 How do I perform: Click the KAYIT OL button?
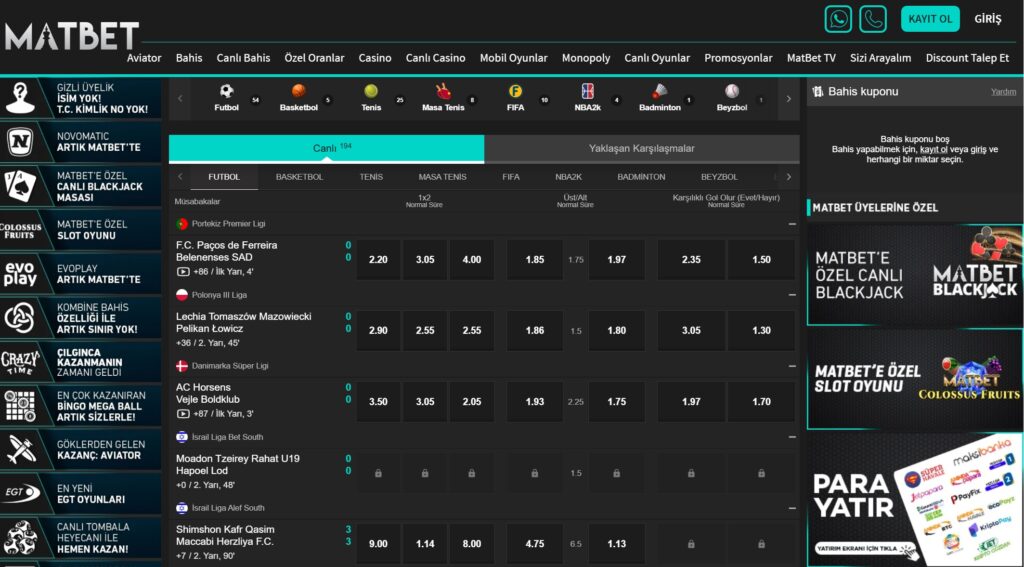[930, 19]
